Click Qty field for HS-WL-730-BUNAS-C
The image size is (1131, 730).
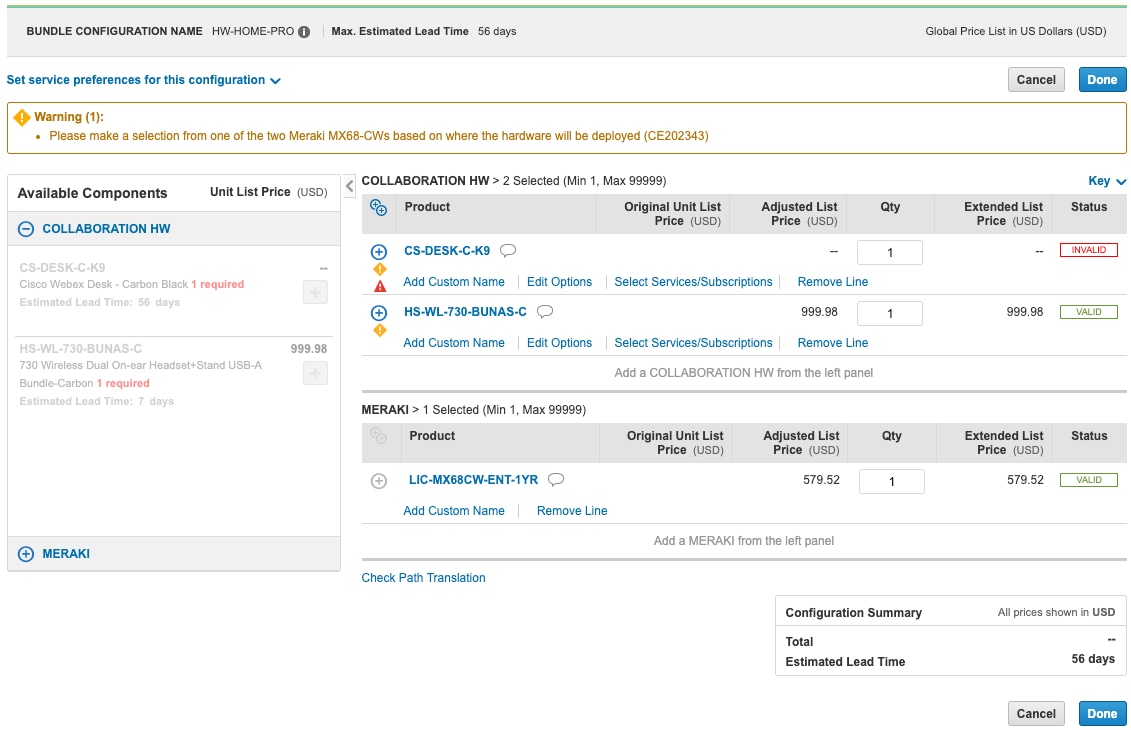point(889,314)
